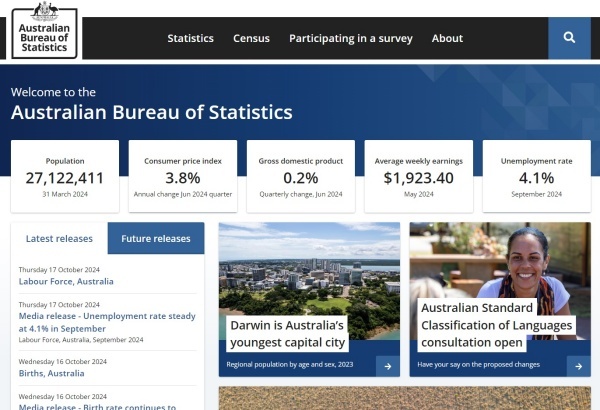
Task: Open the About menu
Action: point(447,38)
